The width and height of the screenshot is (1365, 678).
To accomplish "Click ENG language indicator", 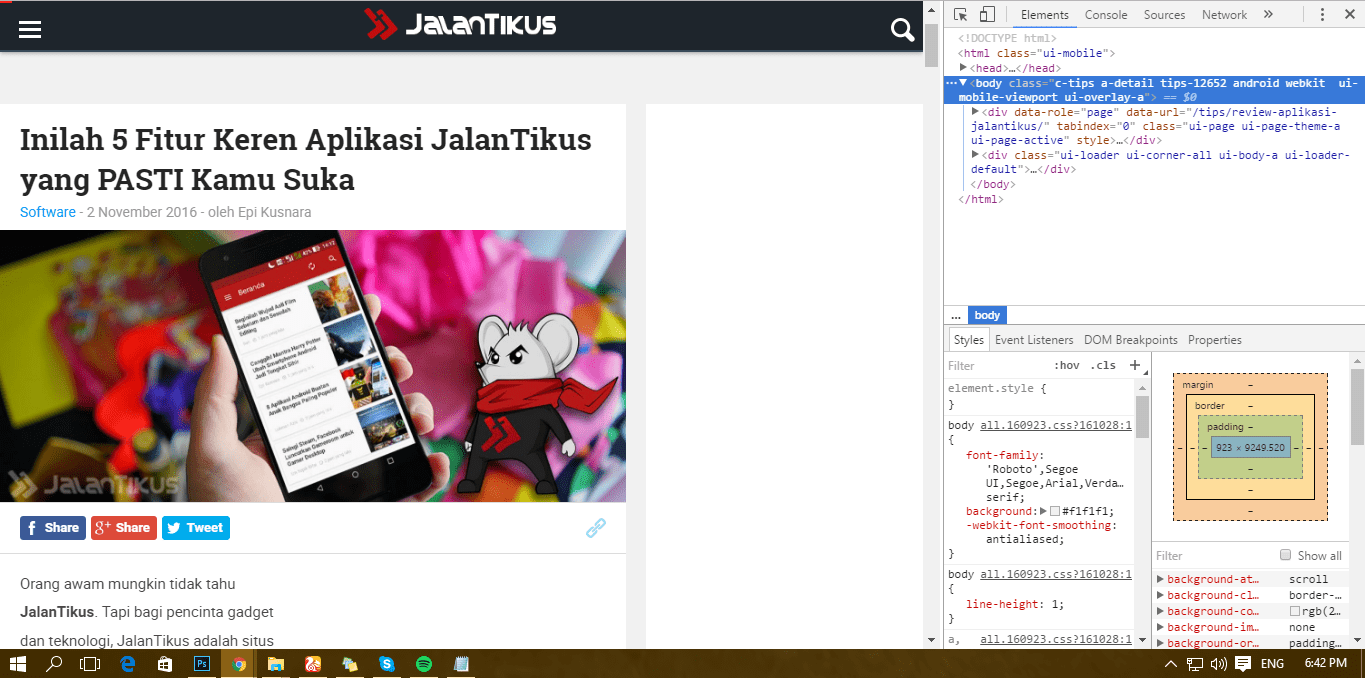I will point(1272,663).
